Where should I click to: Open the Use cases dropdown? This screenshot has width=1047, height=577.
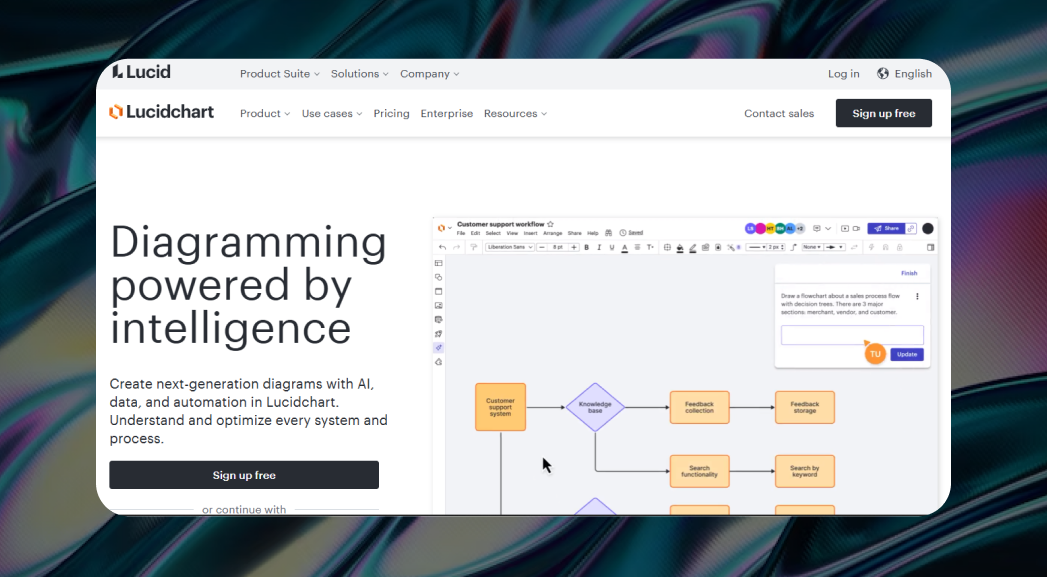coord(332,114)
